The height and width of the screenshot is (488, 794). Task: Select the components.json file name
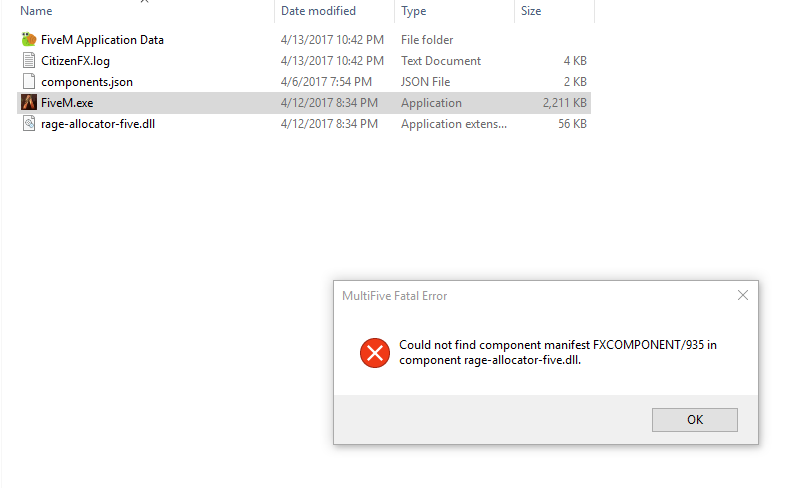coord(87,82)
